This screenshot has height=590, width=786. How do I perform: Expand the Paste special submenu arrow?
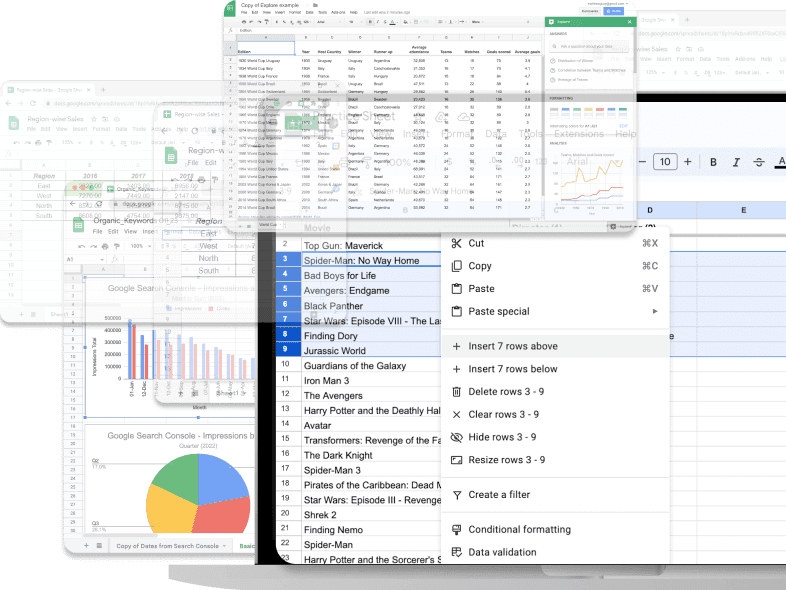pos(656,312)
